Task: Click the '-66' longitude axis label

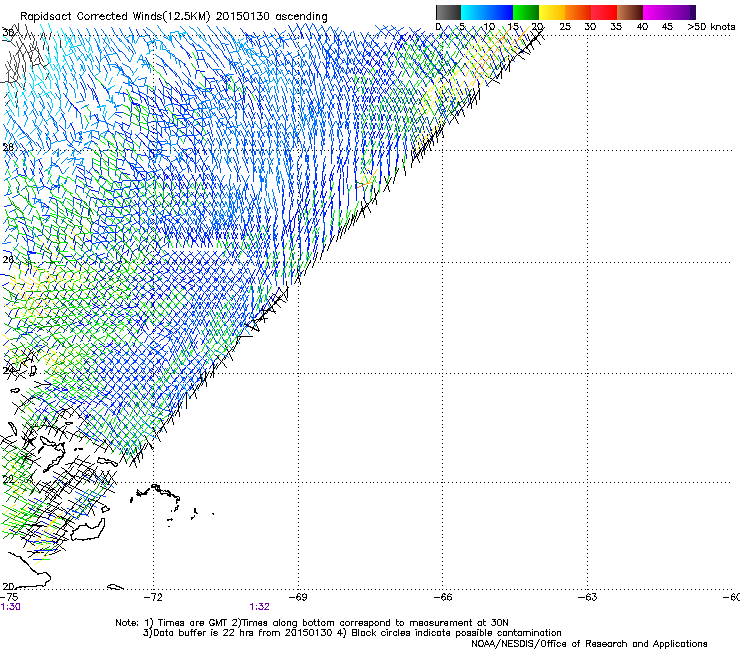Action: point(443,598)
